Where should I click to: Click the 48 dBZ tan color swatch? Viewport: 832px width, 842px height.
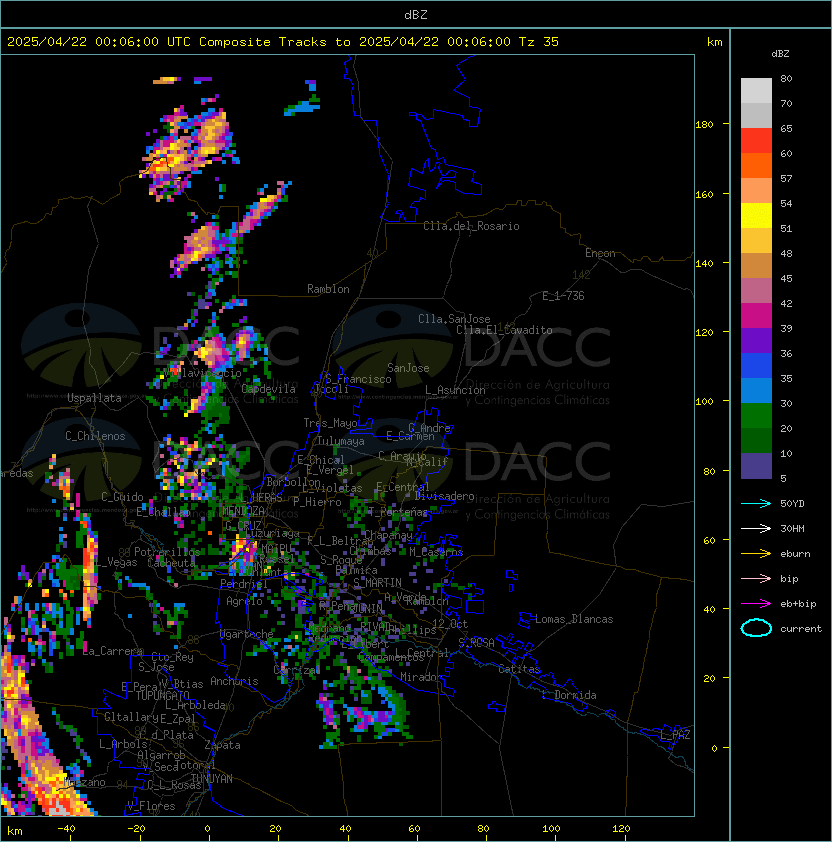[756, 266]
